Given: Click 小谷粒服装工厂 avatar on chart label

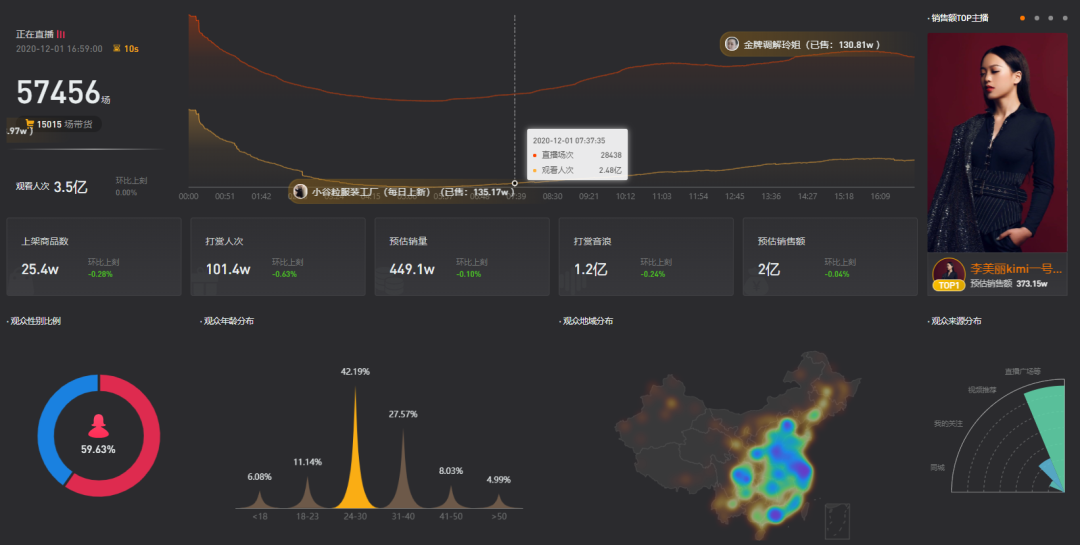Looking at the screenshot, I should (x=300, y=192).
